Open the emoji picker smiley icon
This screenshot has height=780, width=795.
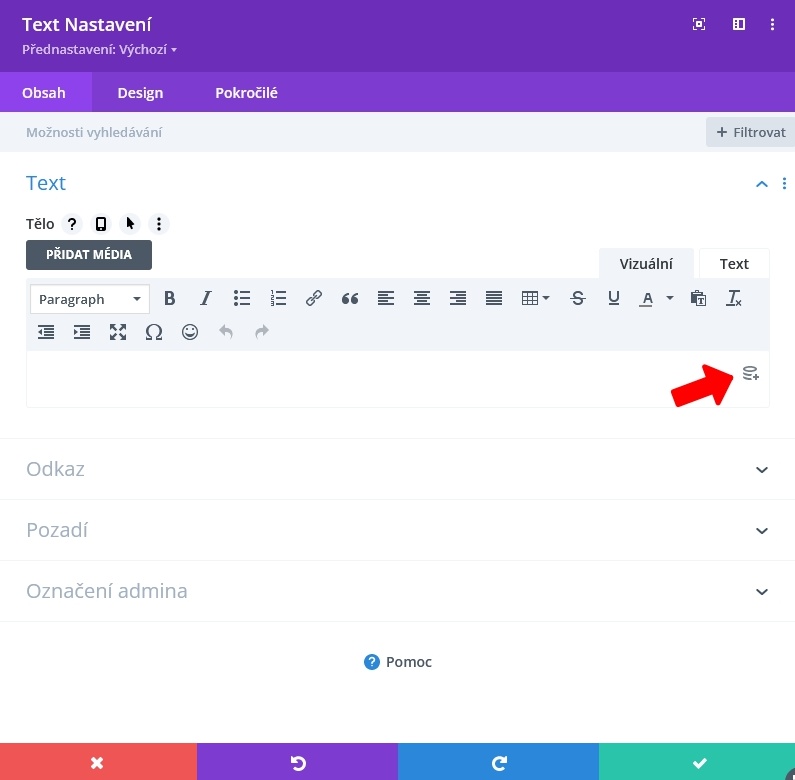coord(190,332)
